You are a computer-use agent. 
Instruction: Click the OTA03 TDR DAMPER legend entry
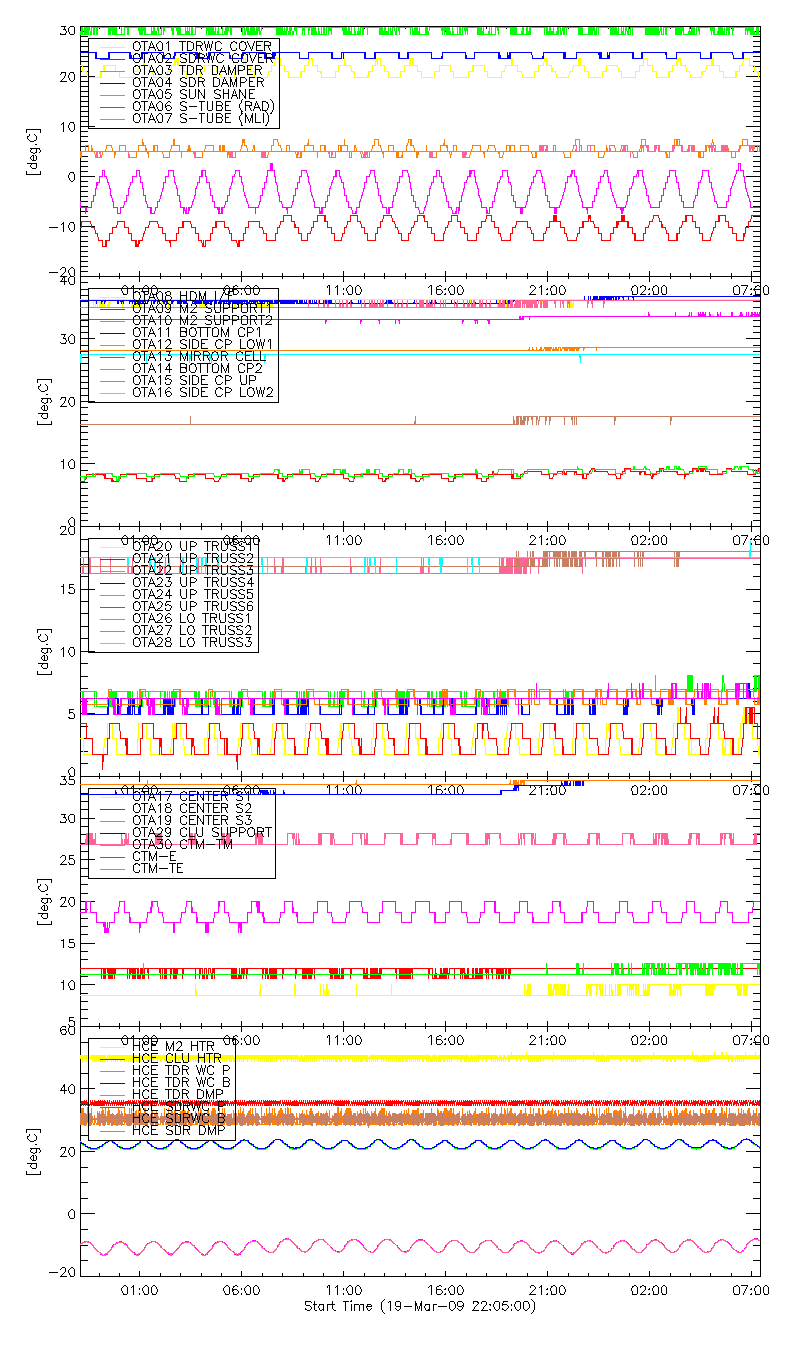[x=193, y=70]
